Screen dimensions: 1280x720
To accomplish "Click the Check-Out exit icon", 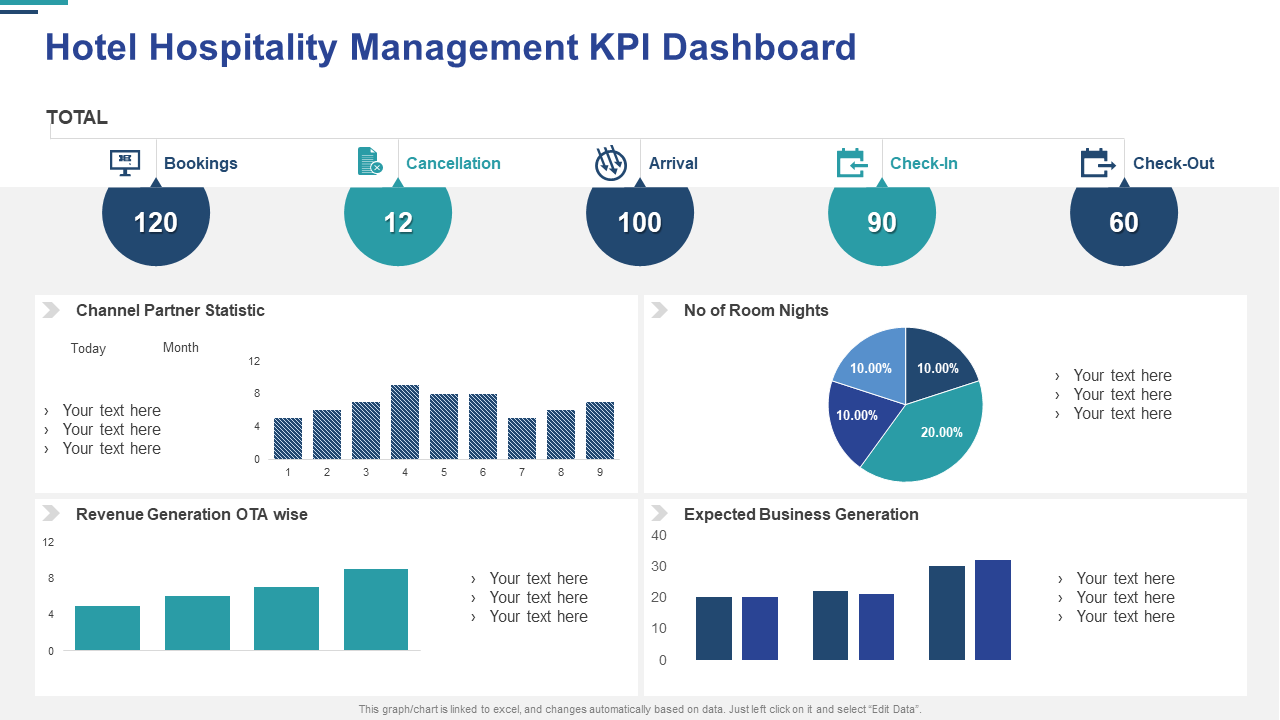I will point(1097,162).
